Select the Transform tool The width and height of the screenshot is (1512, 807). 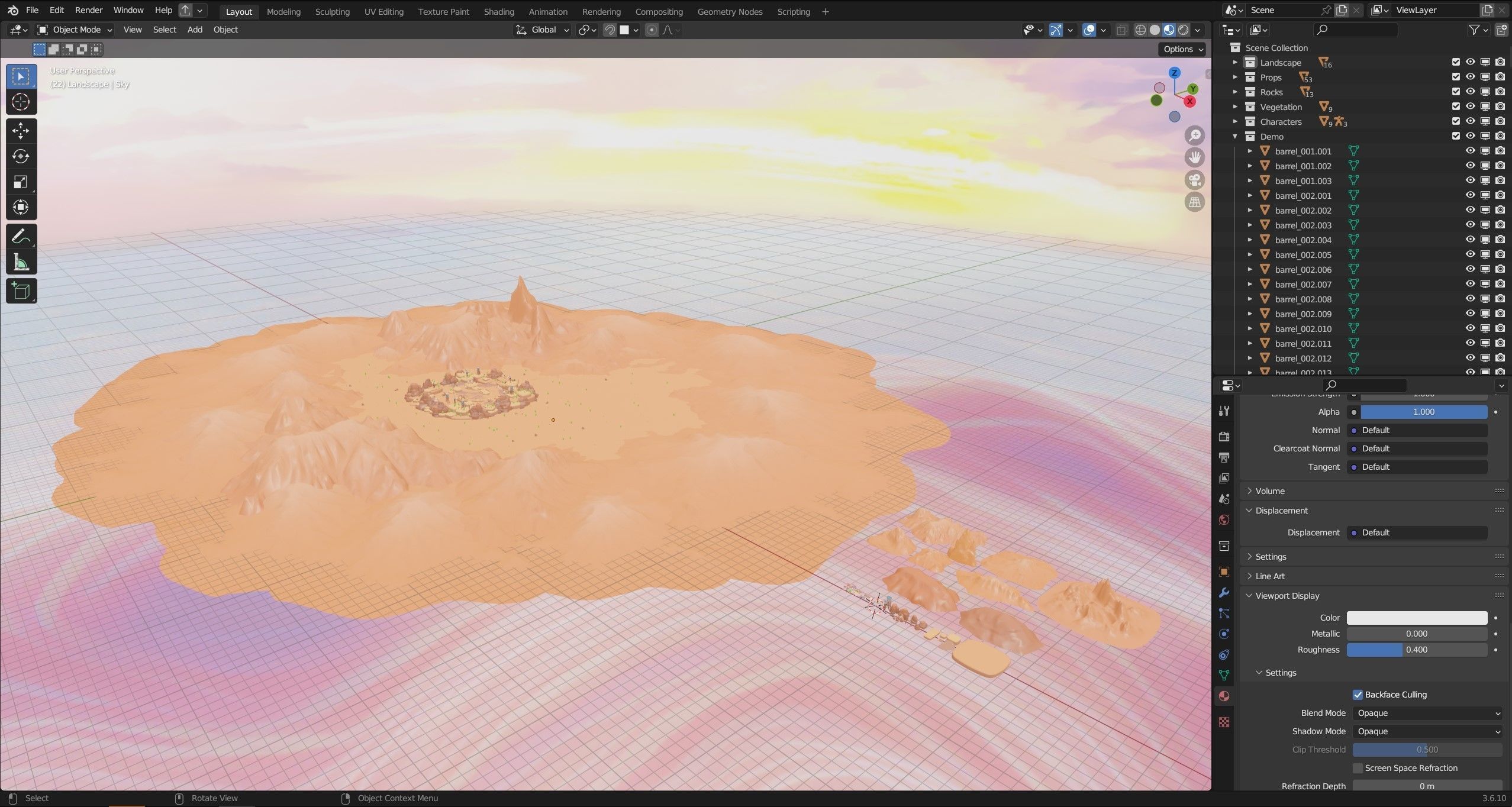click(x=21, y=207)
